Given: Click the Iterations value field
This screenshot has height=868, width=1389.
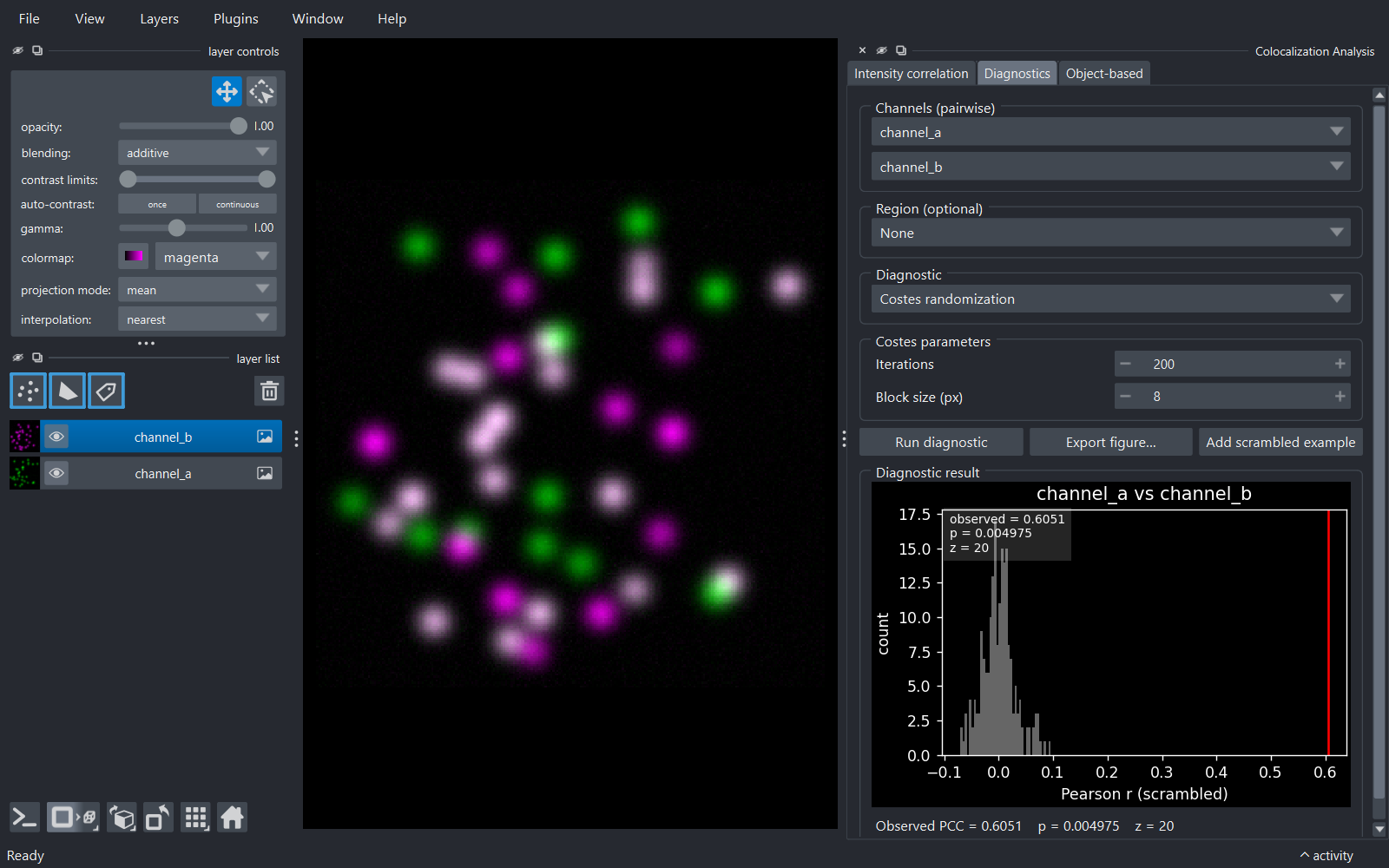Looking at the screenshot, I should (1233, 364).
